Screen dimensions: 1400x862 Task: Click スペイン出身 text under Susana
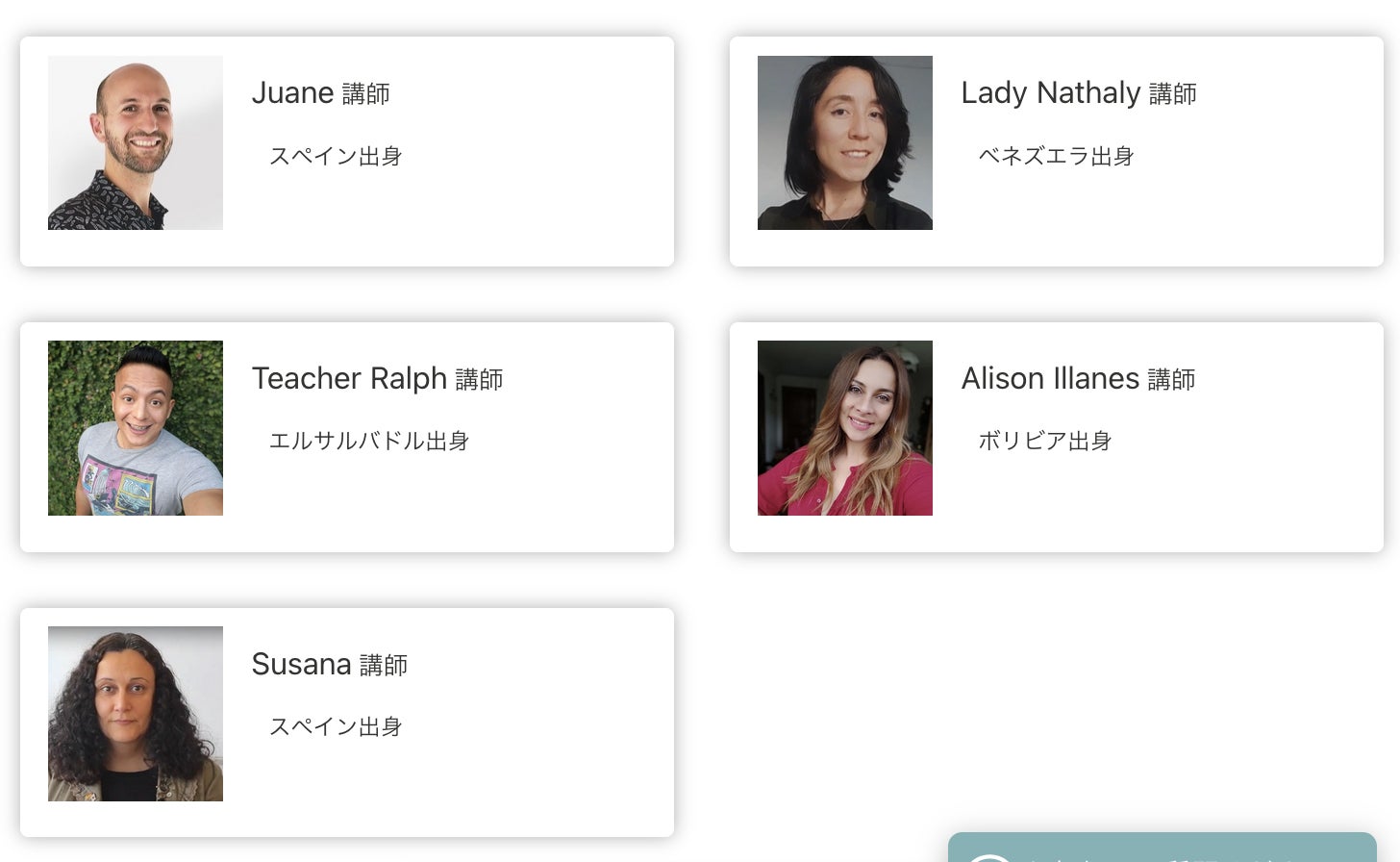(x=336, y=726)
